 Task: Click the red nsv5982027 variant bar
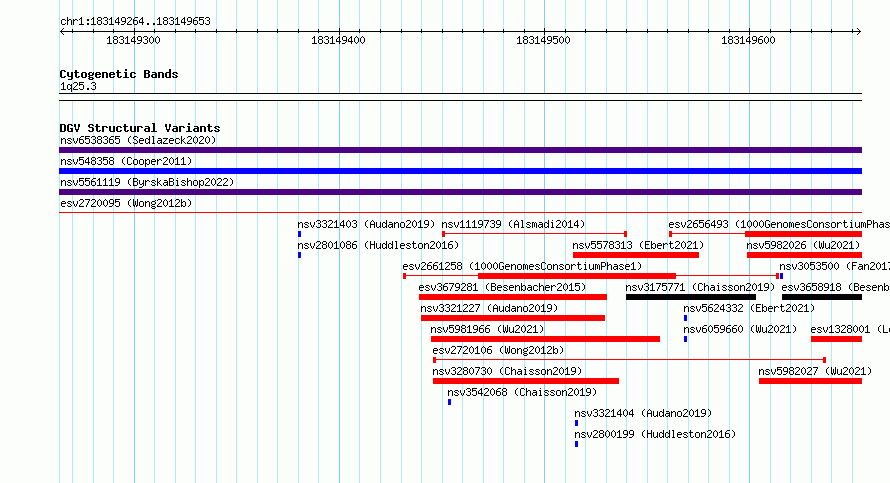point(811,381)
